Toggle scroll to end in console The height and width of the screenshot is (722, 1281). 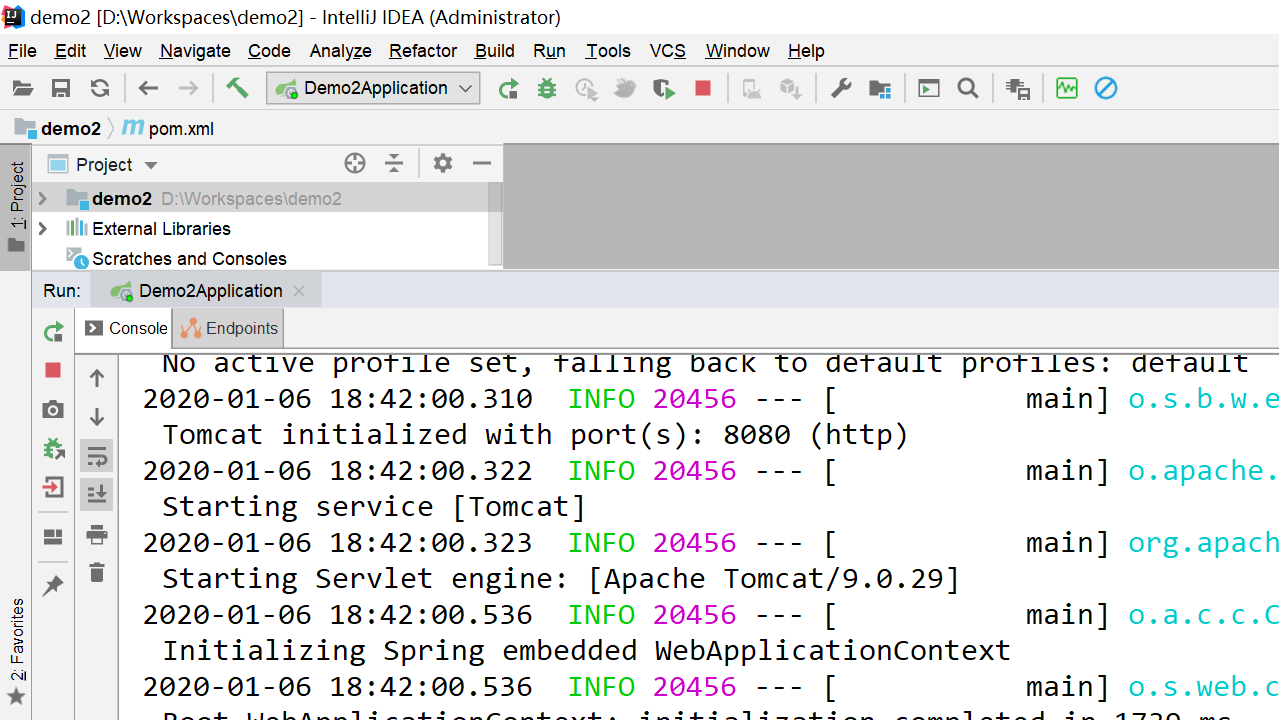coord(97,495)
